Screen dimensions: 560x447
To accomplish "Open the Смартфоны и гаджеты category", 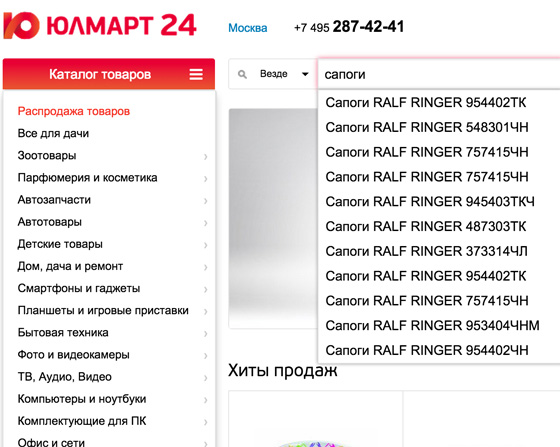I will [x=79, y=288].
